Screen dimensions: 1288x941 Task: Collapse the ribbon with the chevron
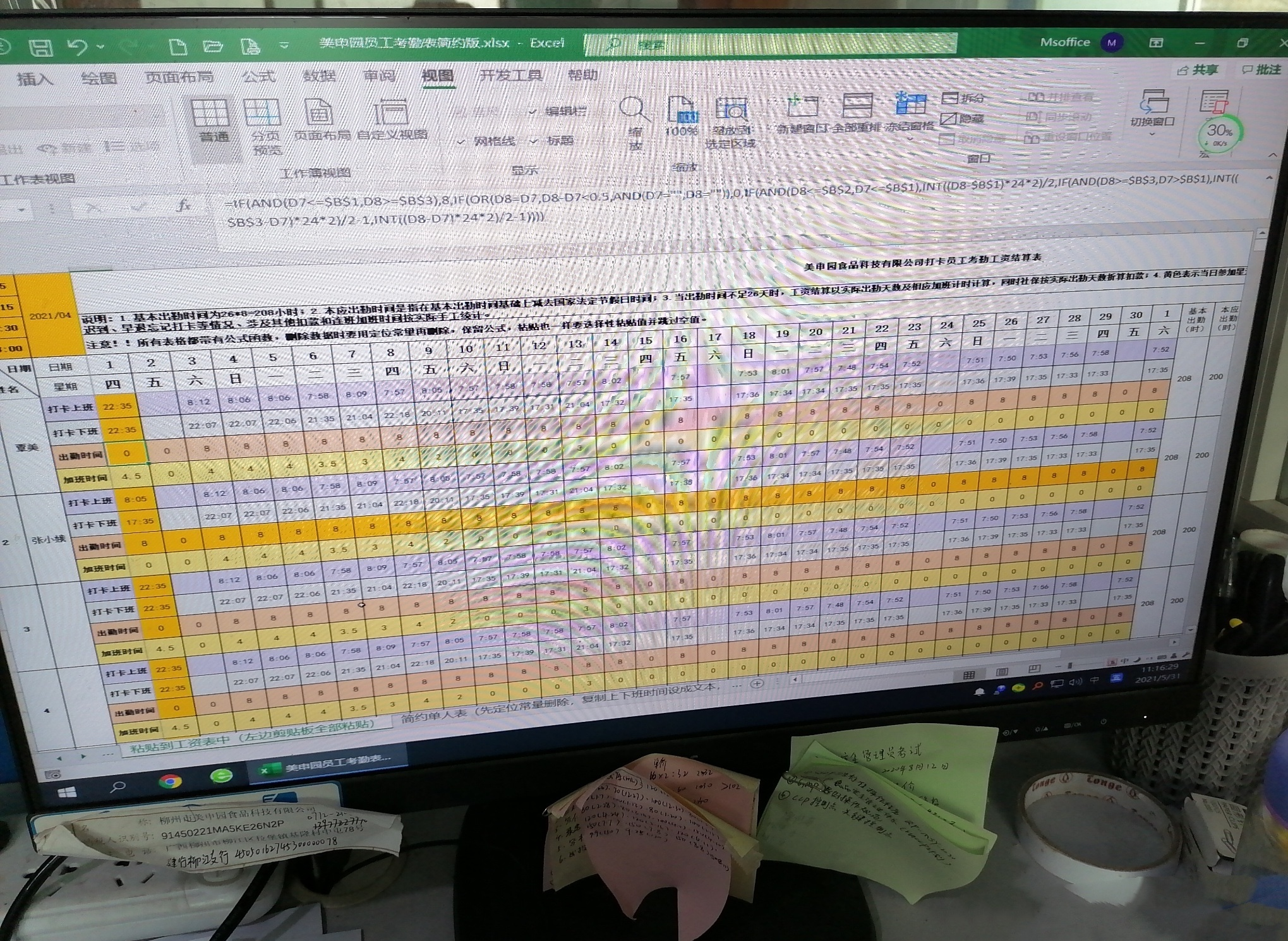(1272, 155)
